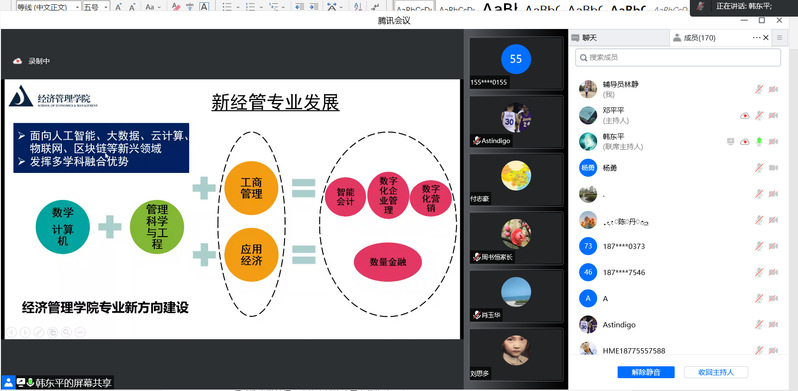Toggle the muted microphone for 杨勇
798x391 pixels.
point(759,167)
